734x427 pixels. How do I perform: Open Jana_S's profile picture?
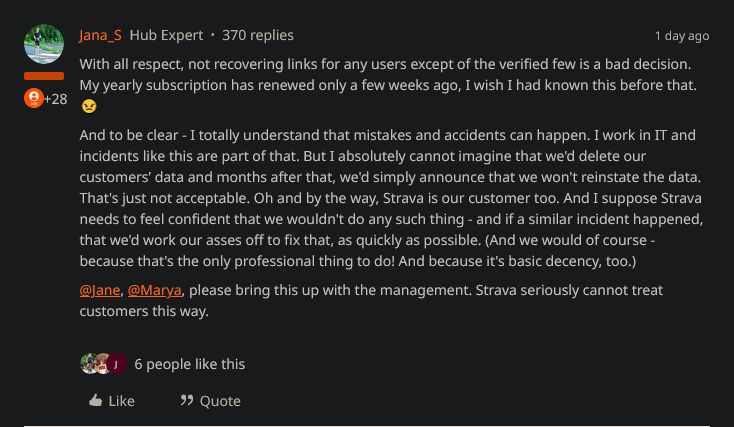click(43, 45)
